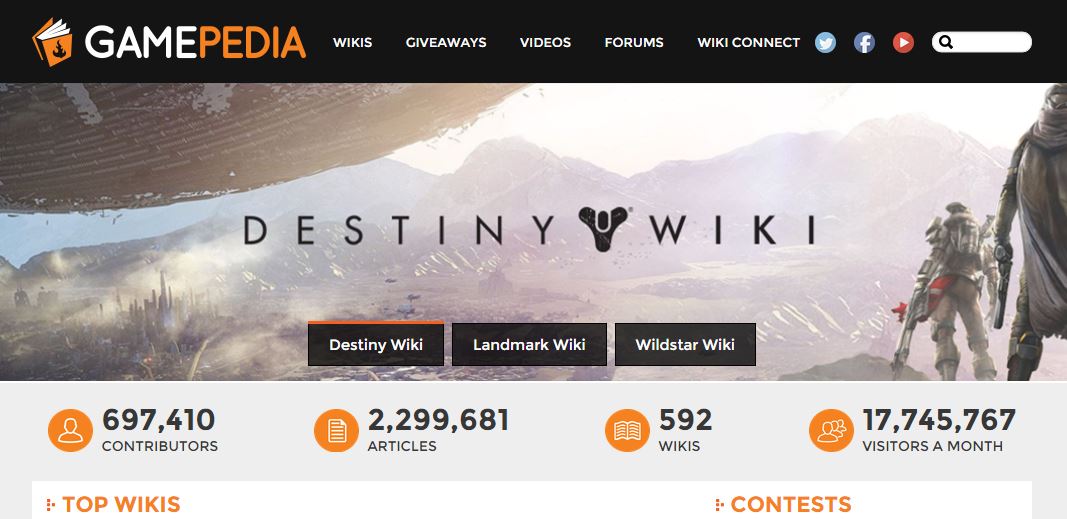The height and width of the screenshot is (519, 1067).
Task: Open Wiki Connect from navigation bar
Action: point(749,42)
